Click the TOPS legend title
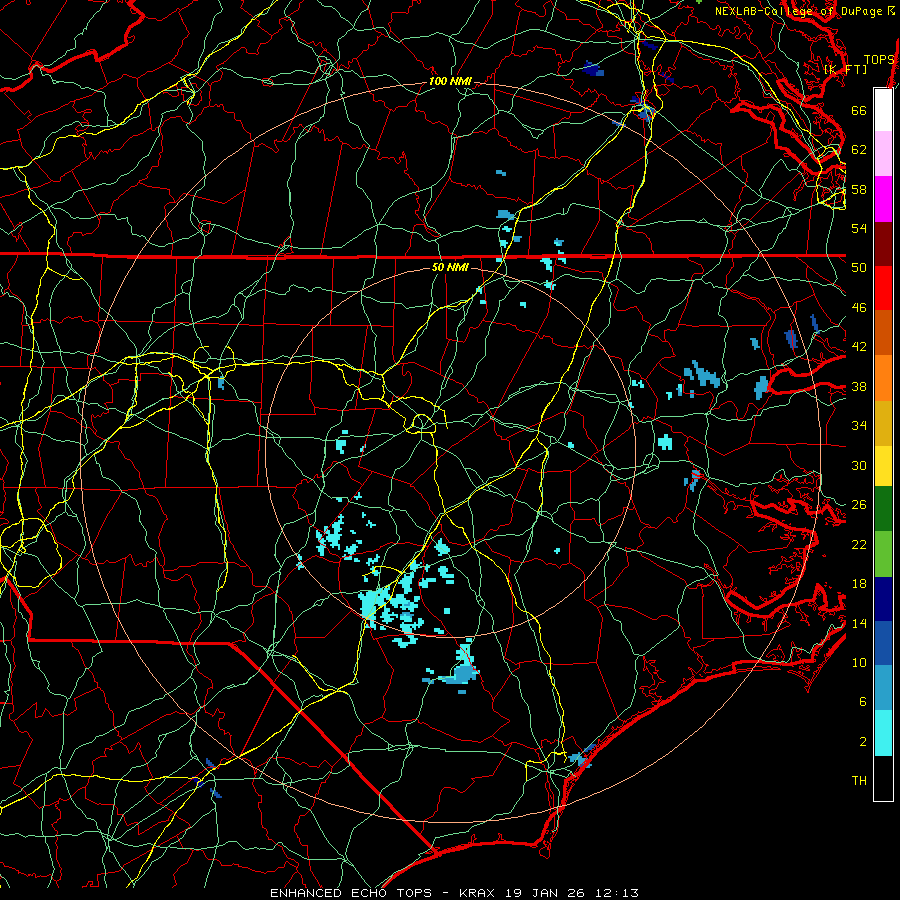 click(879, 60)
